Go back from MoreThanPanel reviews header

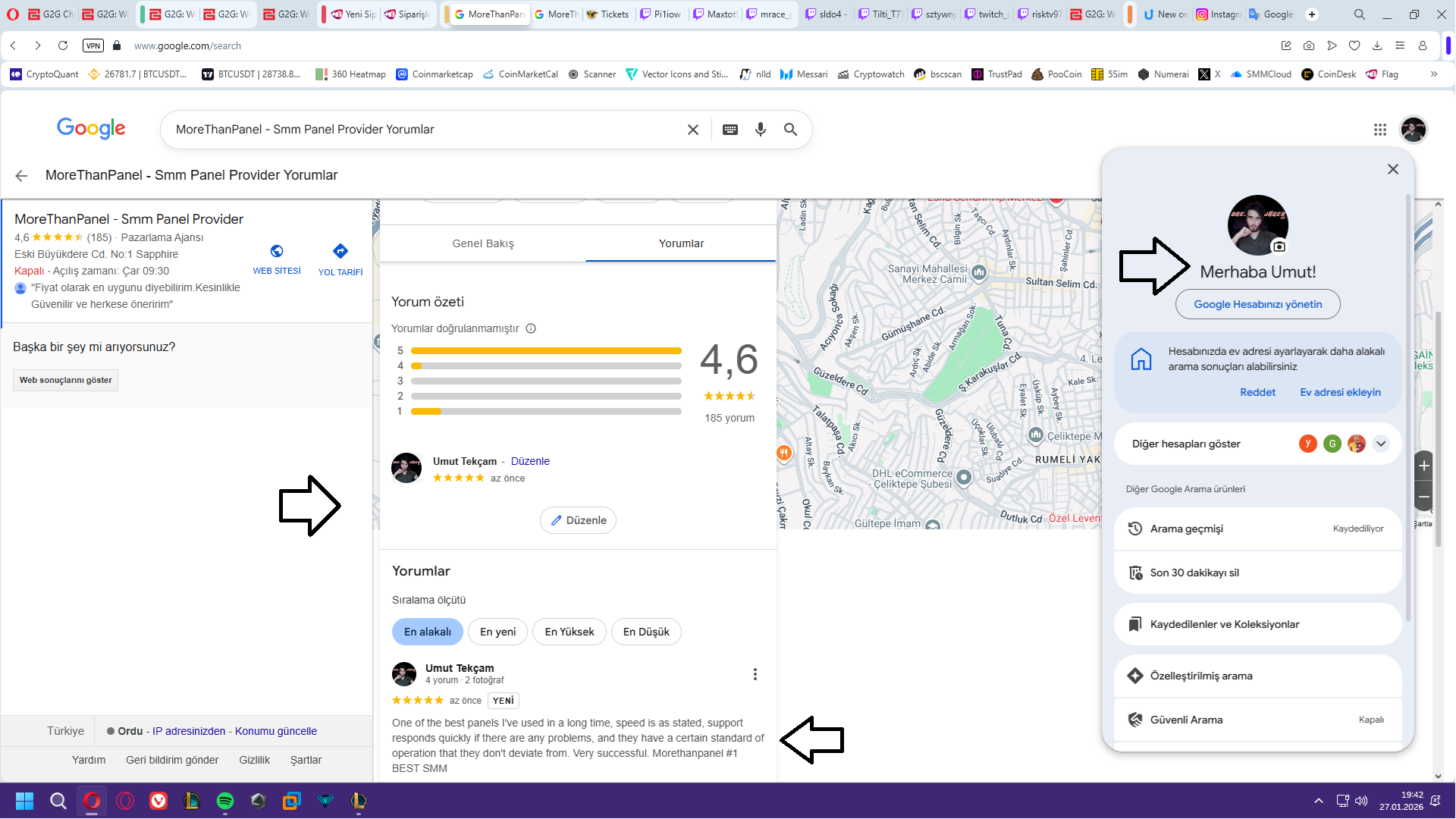coord(21,176)
